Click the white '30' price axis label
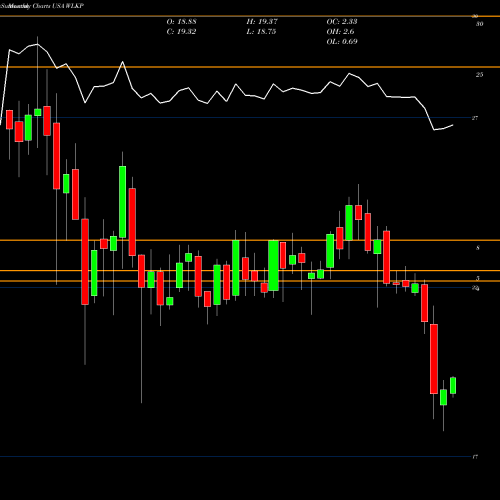The height and width of the screenshot is (500, 500). (x=479, y=24)
